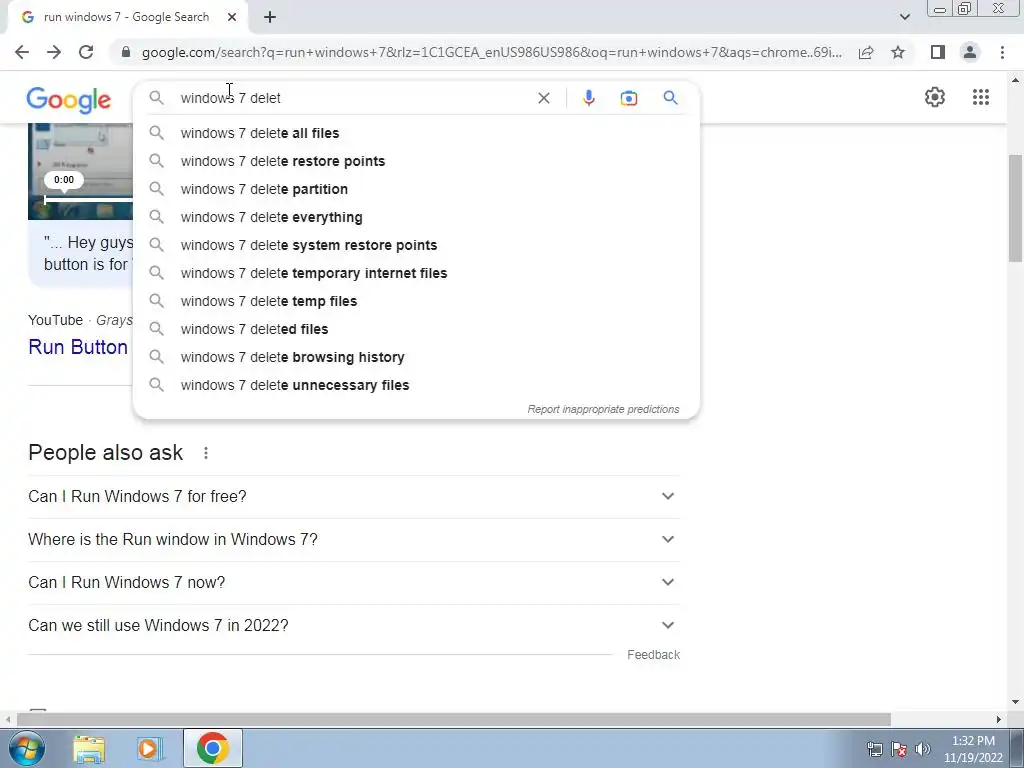The width and height of the screenshot is (1024, 768).
Task: Click inside the Google search field
Action: tap(353, 98)
